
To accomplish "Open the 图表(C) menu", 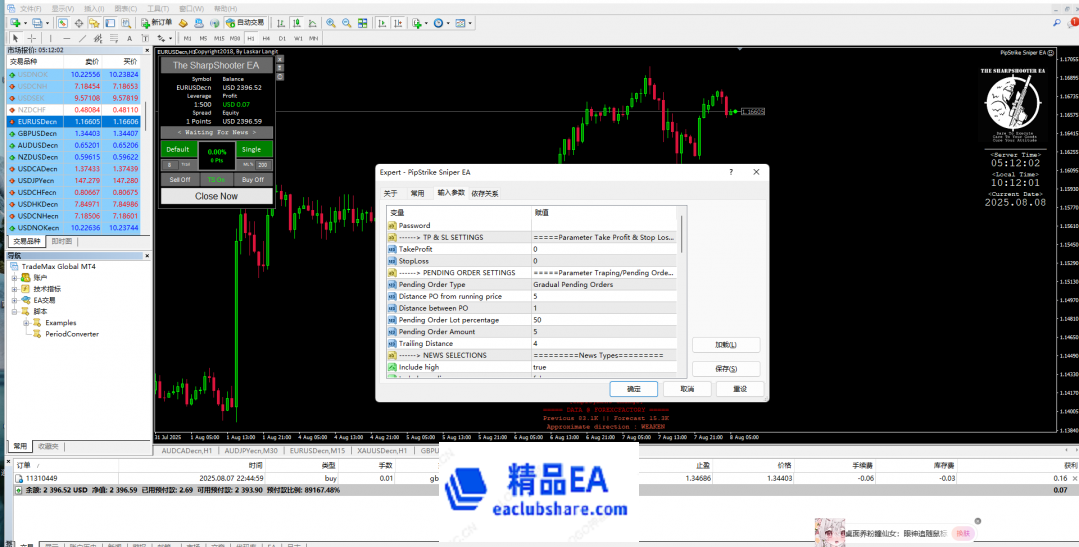I will [126, 9].
